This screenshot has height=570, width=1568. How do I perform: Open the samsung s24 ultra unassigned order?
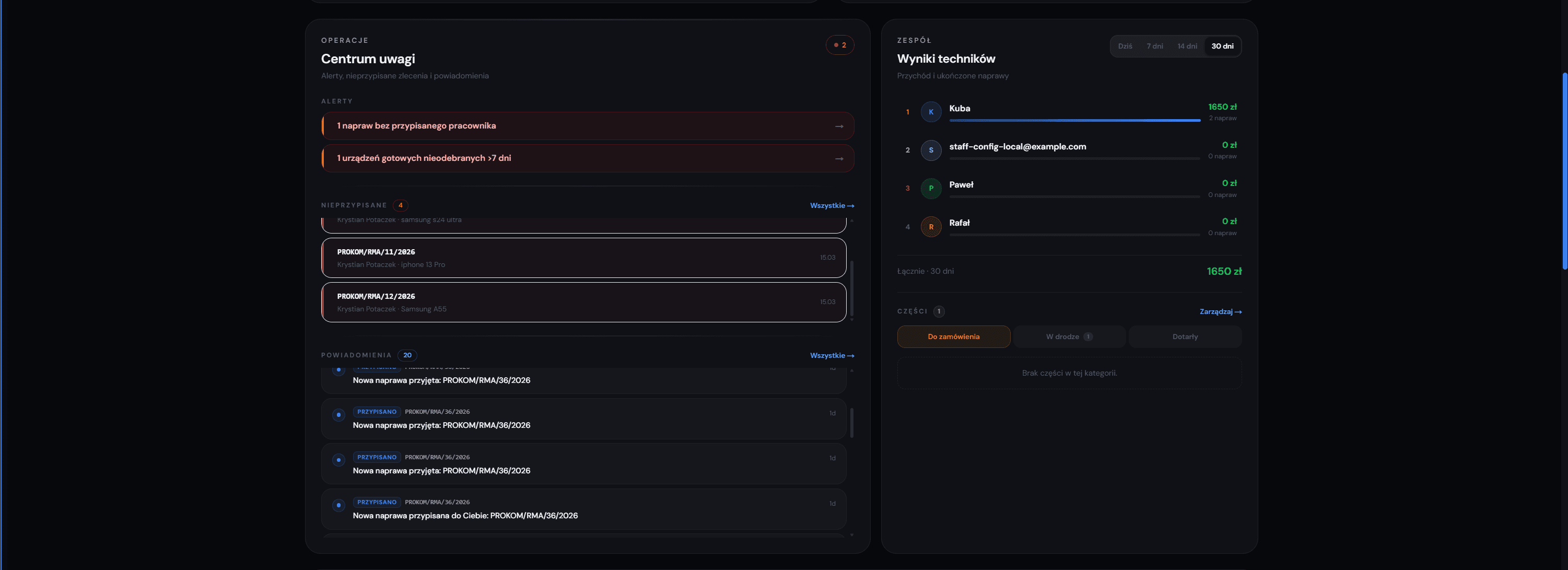pyautogui.click(x=584, y=225)
